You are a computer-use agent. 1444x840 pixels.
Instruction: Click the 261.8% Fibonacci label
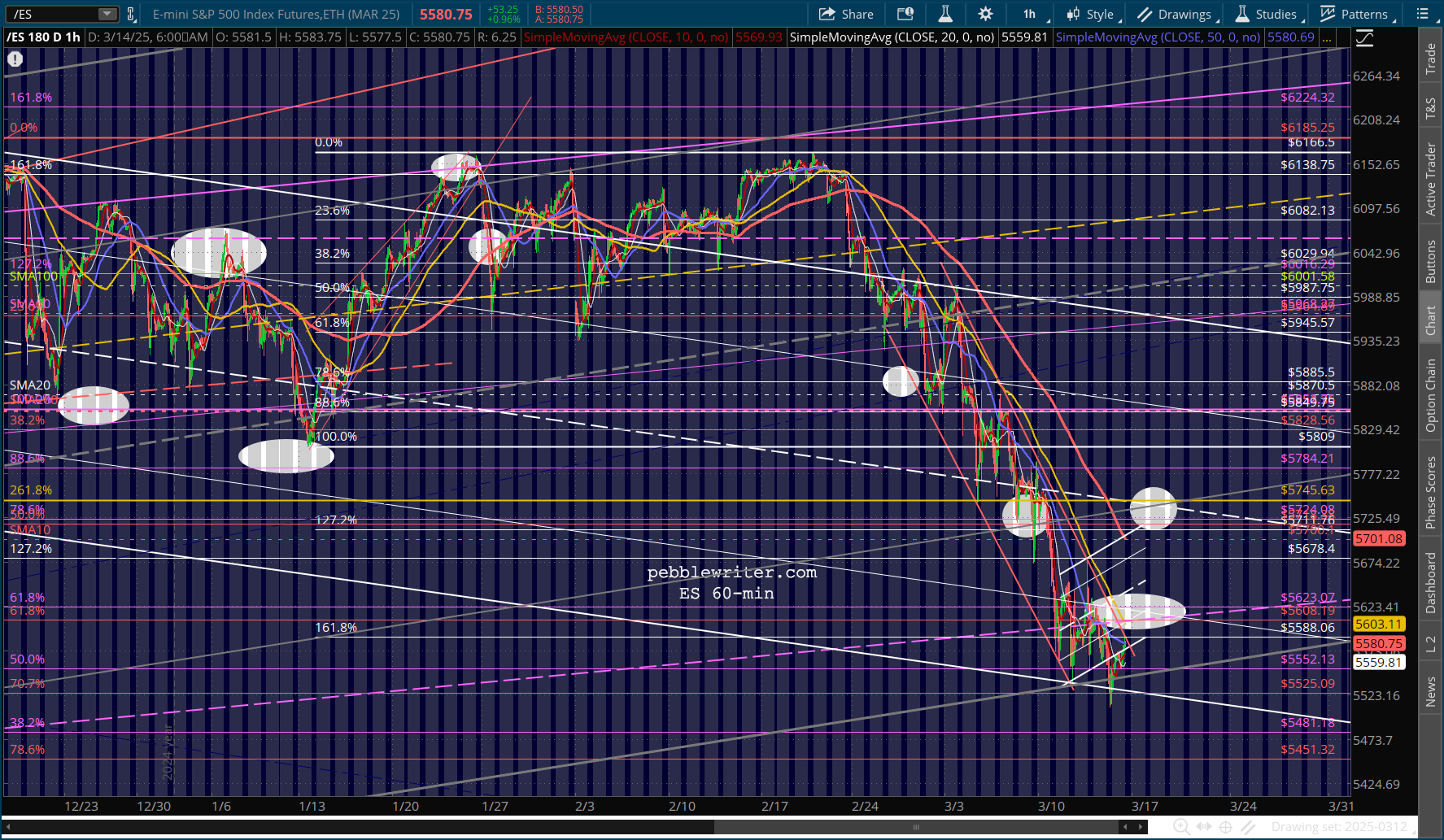click(x=31, y=490)
